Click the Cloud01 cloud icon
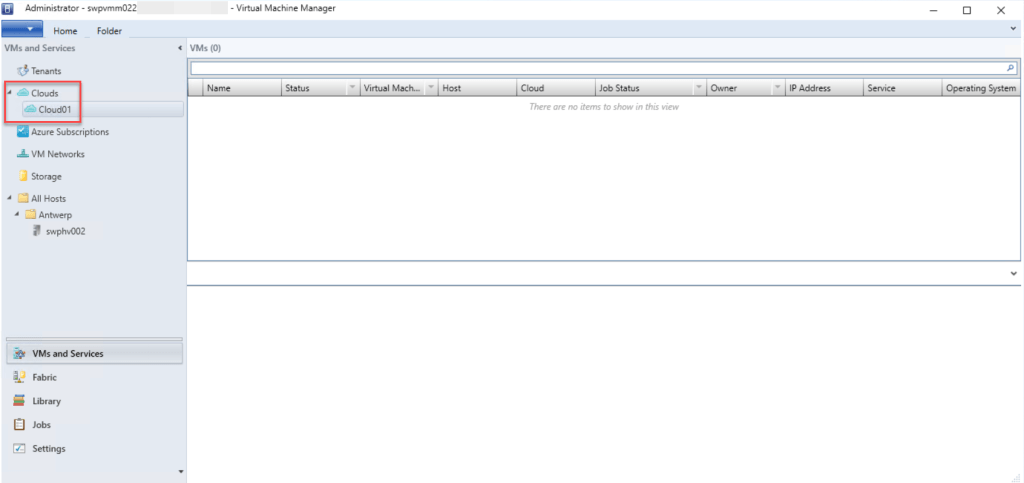The height and width of the screenshot is (483, 1024). coord(30,110)
